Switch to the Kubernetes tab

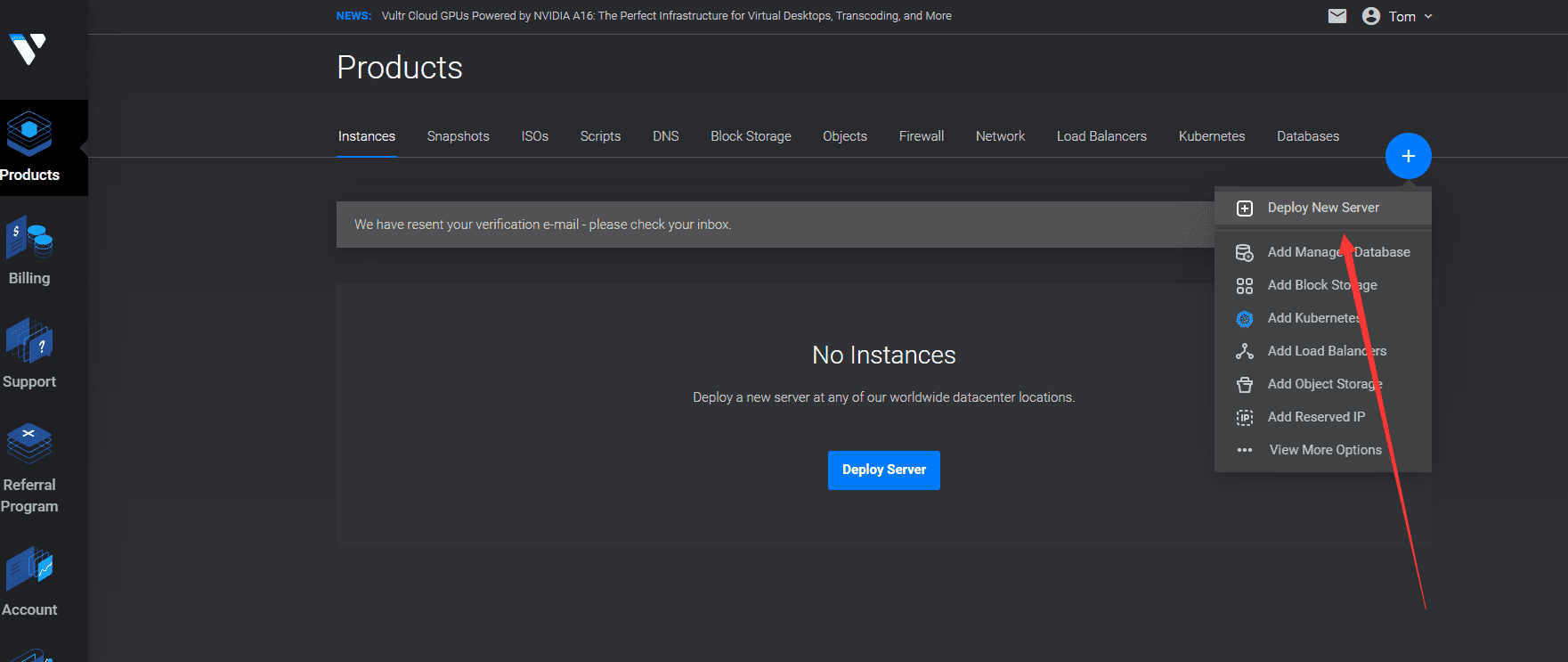point(1212,136)
